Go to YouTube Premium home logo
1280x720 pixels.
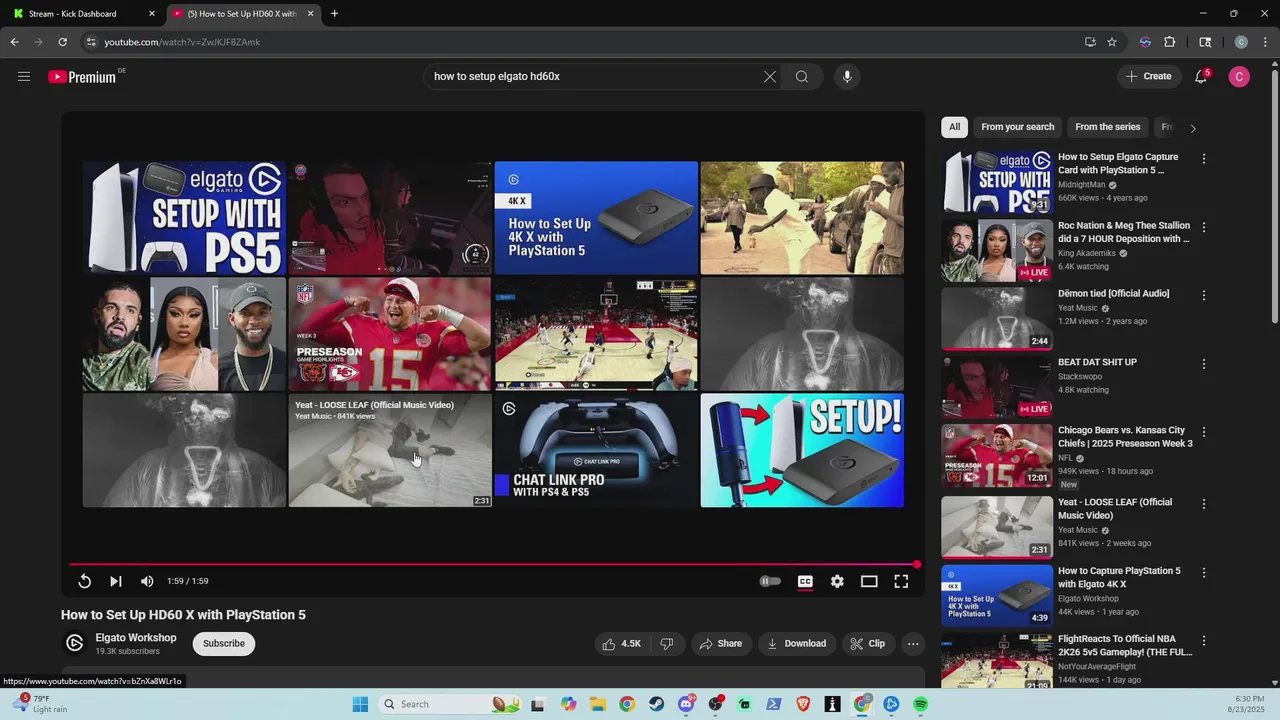[83, 77]
